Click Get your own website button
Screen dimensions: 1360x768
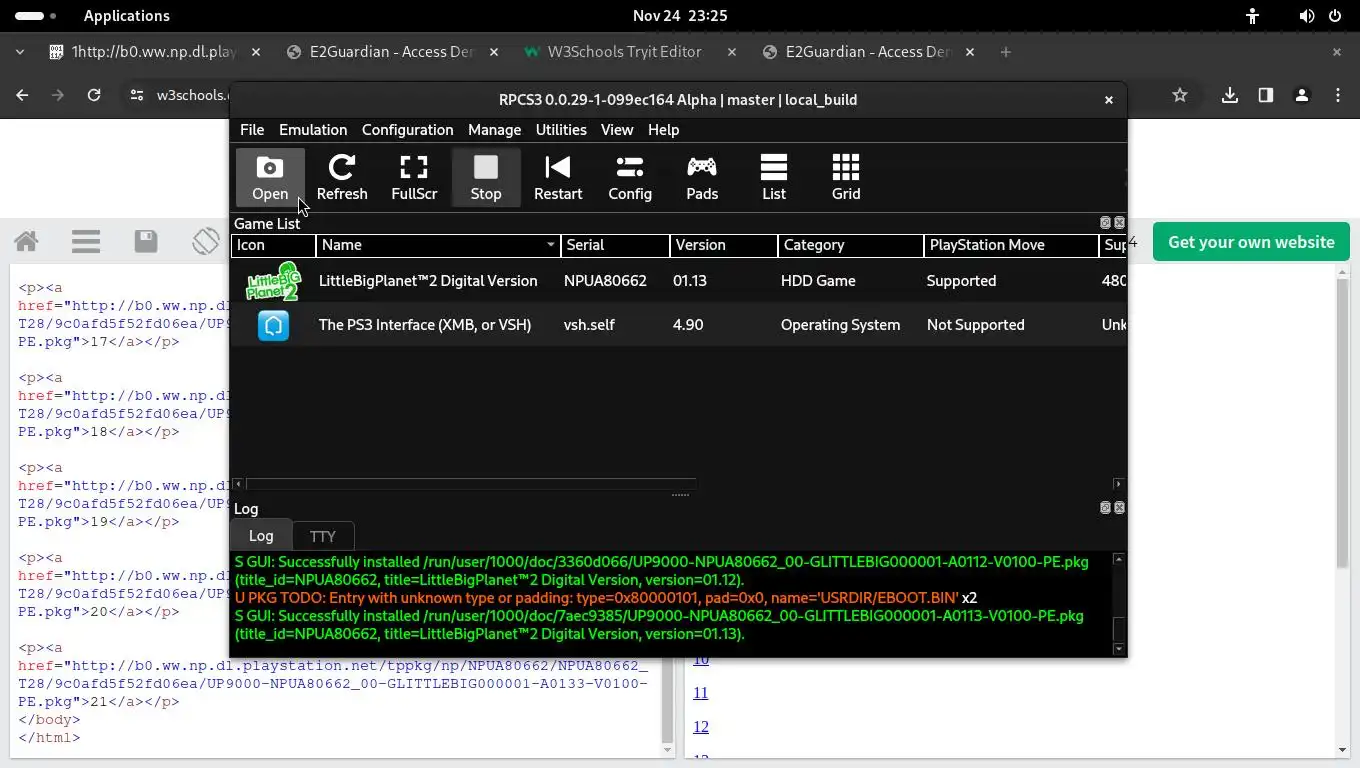point(1251,242)
